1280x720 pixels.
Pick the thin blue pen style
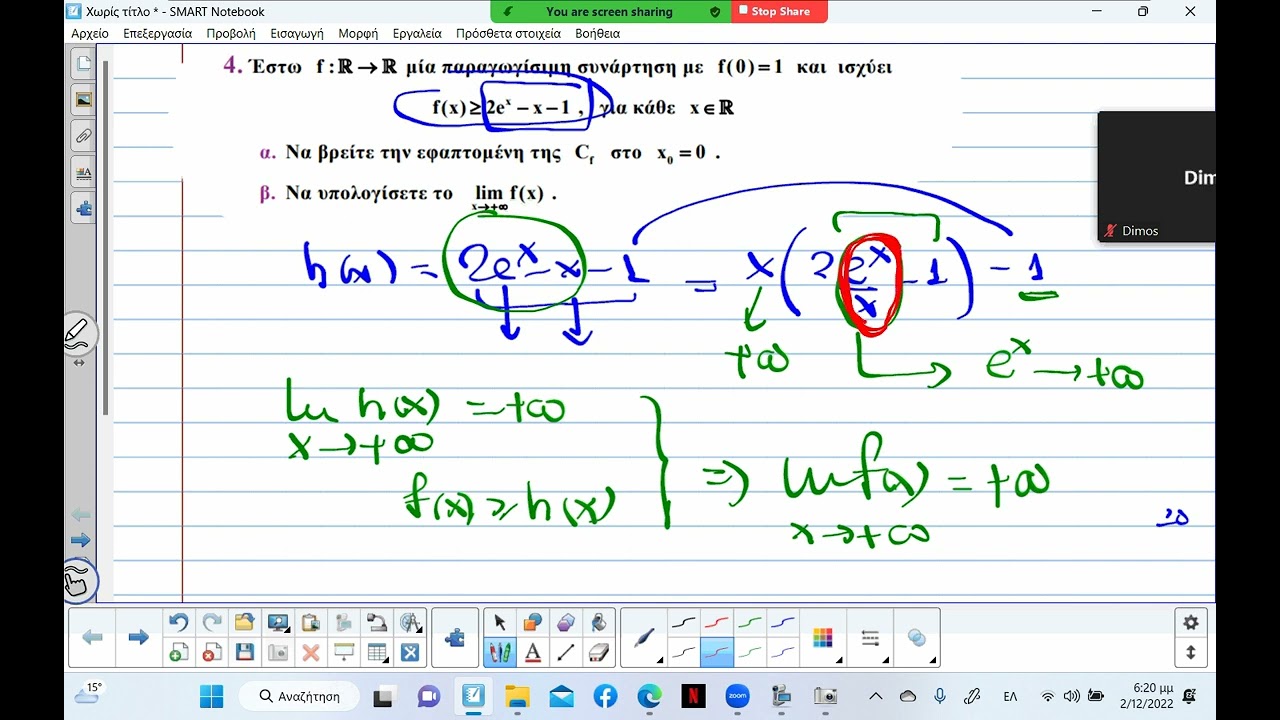pos(783,652)
